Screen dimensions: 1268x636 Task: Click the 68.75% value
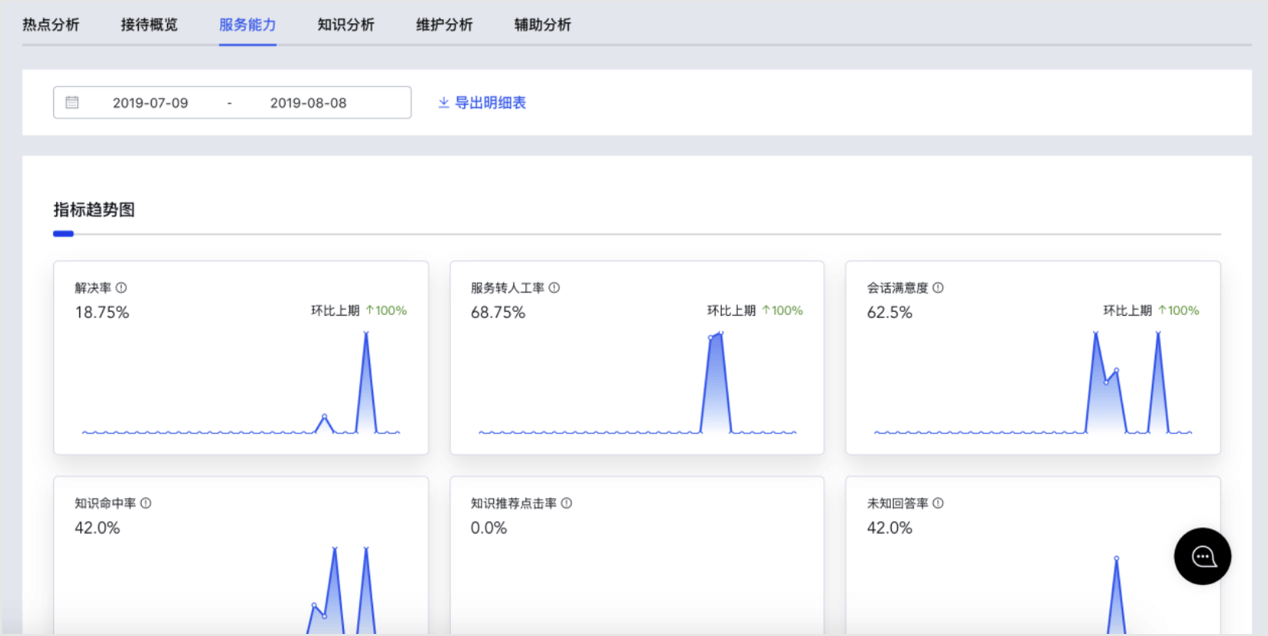click(x=498, y=312)
